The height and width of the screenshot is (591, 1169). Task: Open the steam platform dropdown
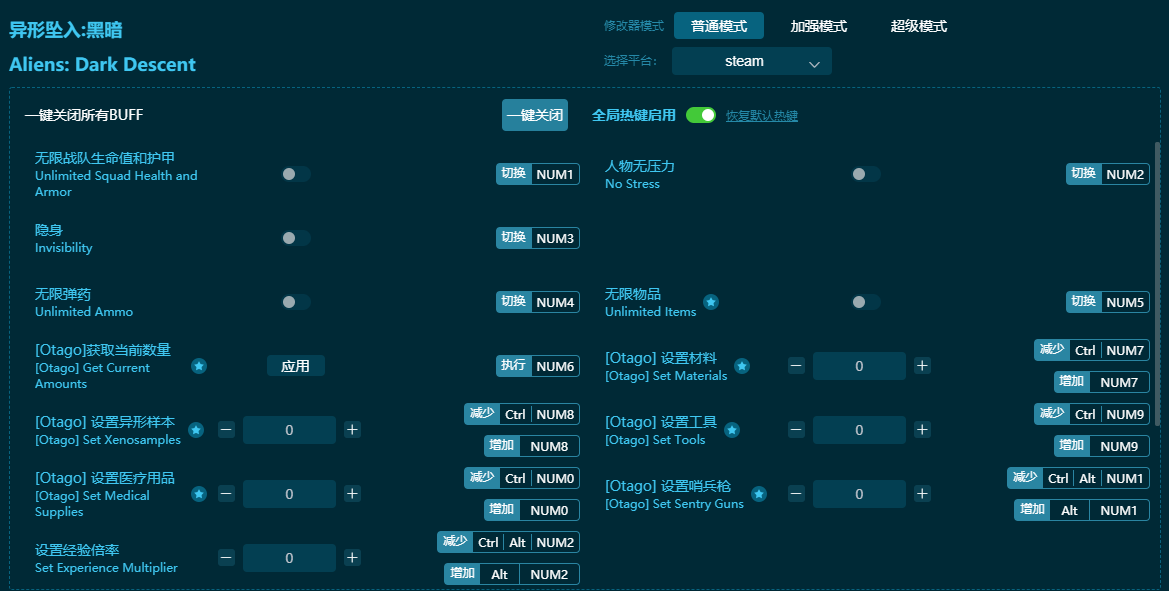tap(751, 61)
